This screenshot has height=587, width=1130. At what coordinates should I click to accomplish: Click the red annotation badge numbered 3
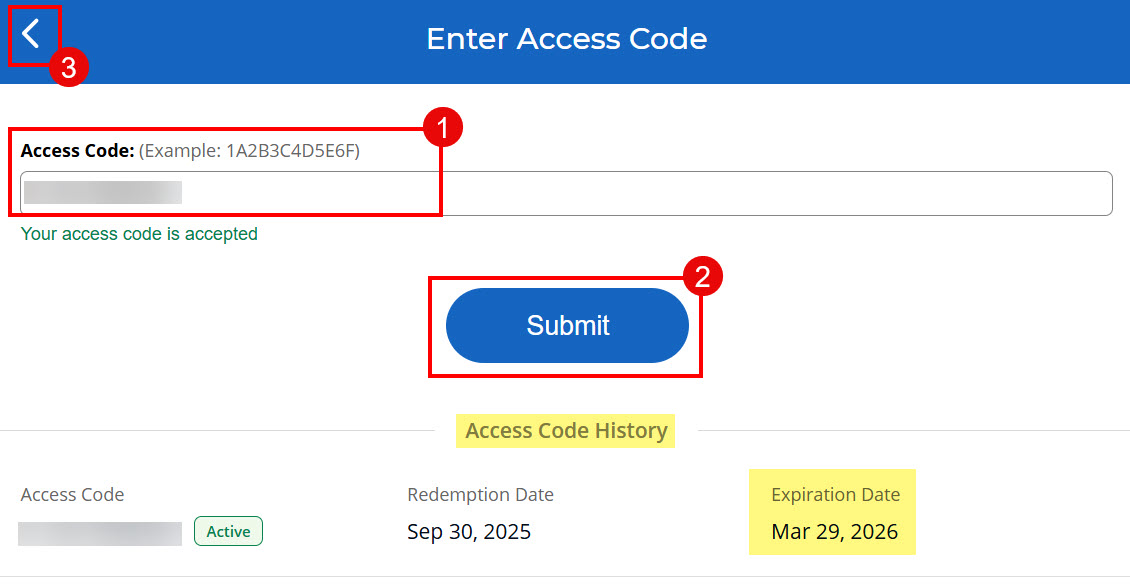click(69, 68)
